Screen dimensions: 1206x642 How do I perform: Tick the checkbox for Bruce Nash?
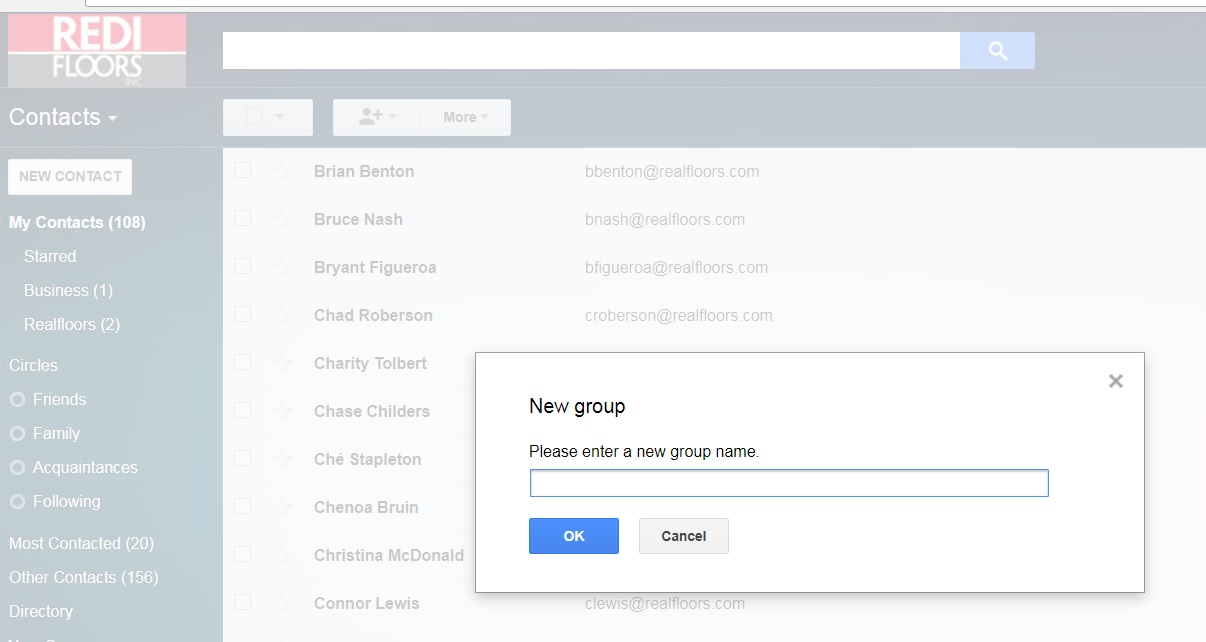coord(242,218)
